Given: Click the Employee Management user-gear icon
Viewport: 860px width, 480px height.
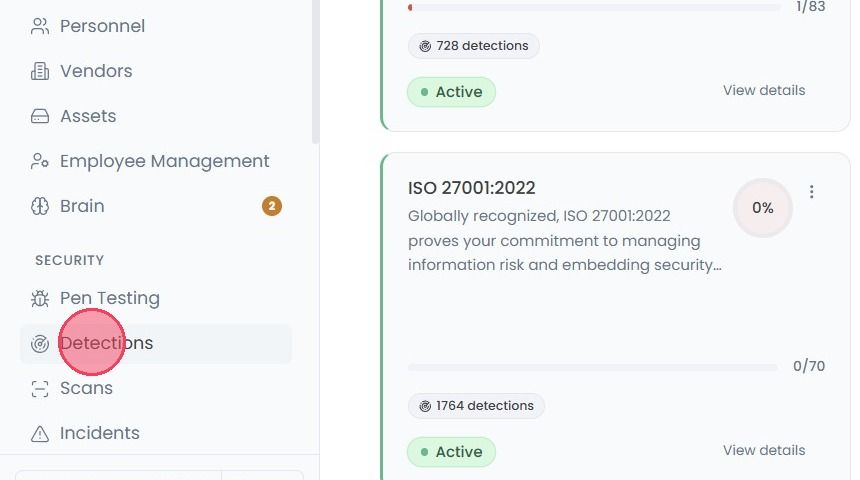Looking at the screenshot, I should click(40, 161).
